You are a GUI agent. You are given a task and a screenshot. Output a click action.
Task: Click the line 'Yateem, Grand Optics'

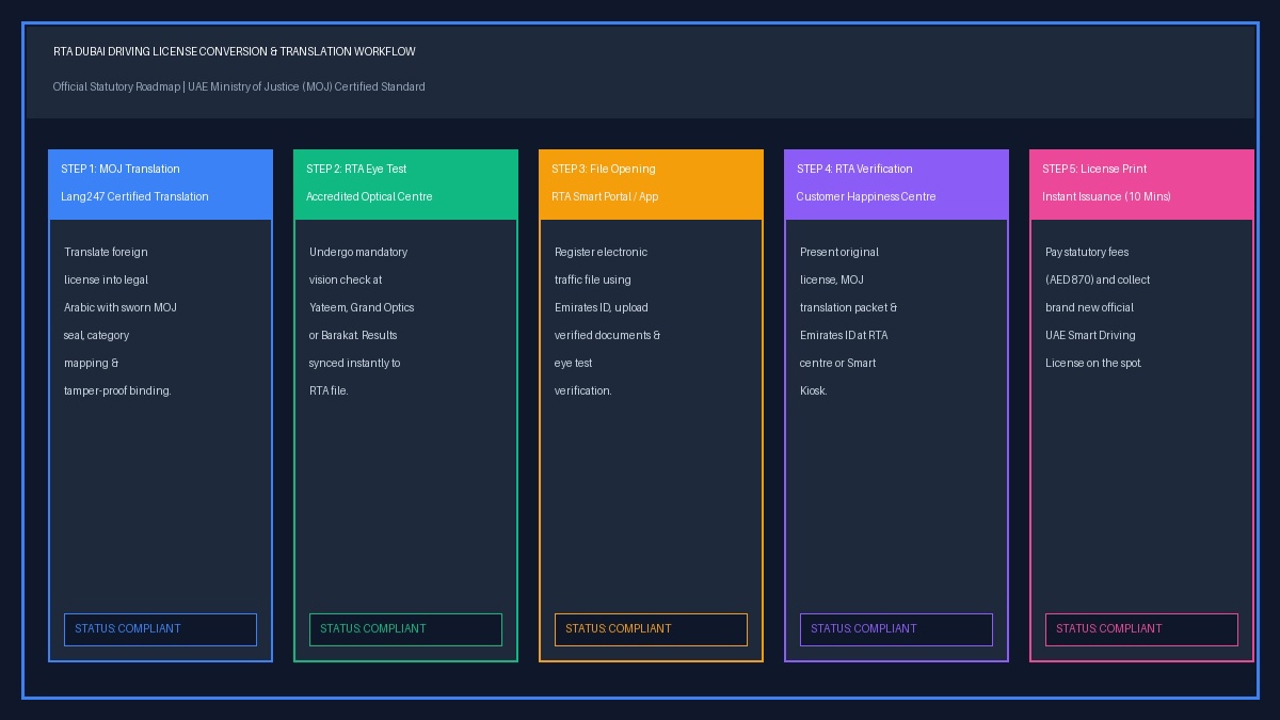[361, 308]
